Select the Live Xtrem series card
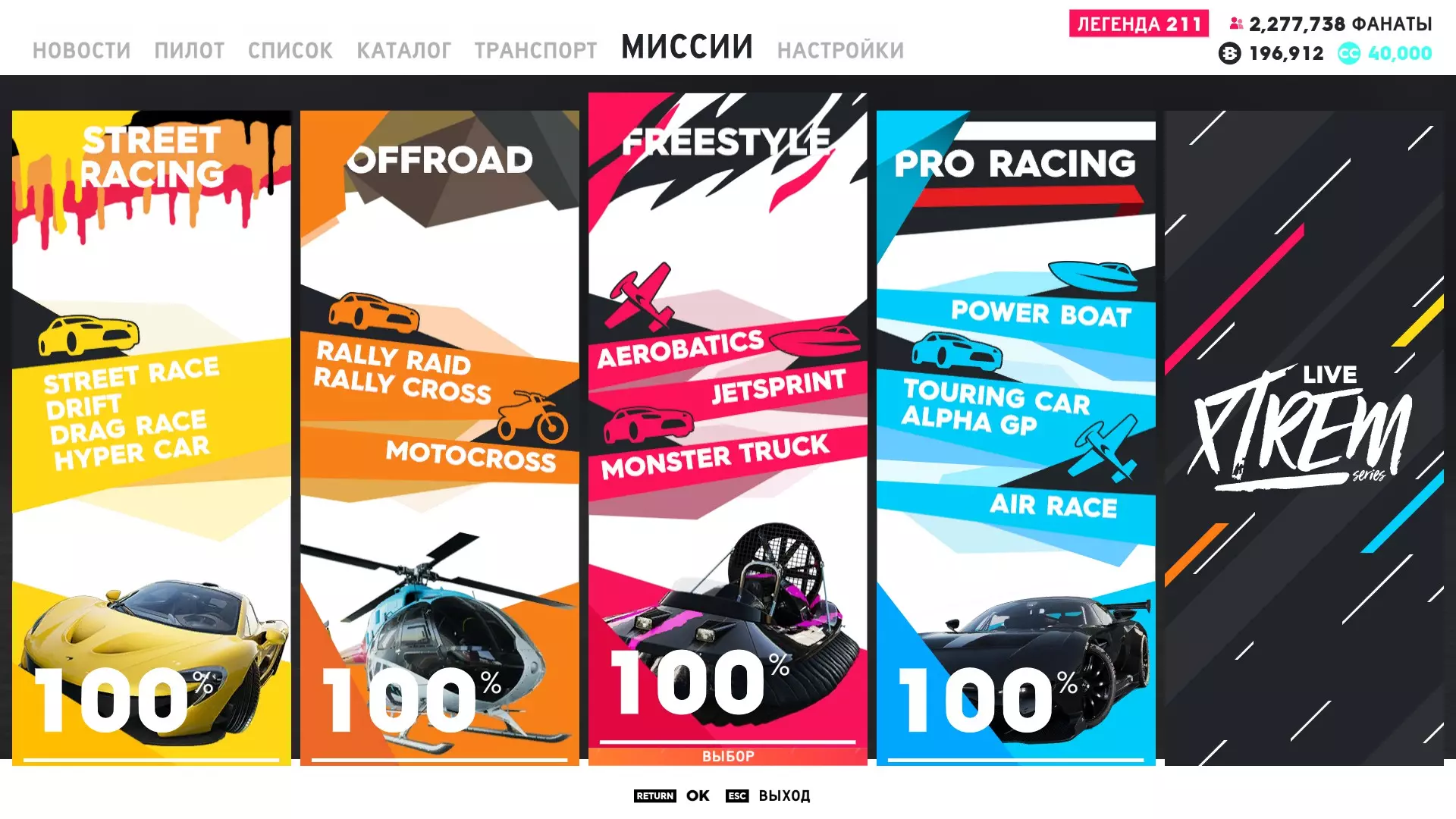The width and height of the screenshot is (1456, 819). [1304, 438]
